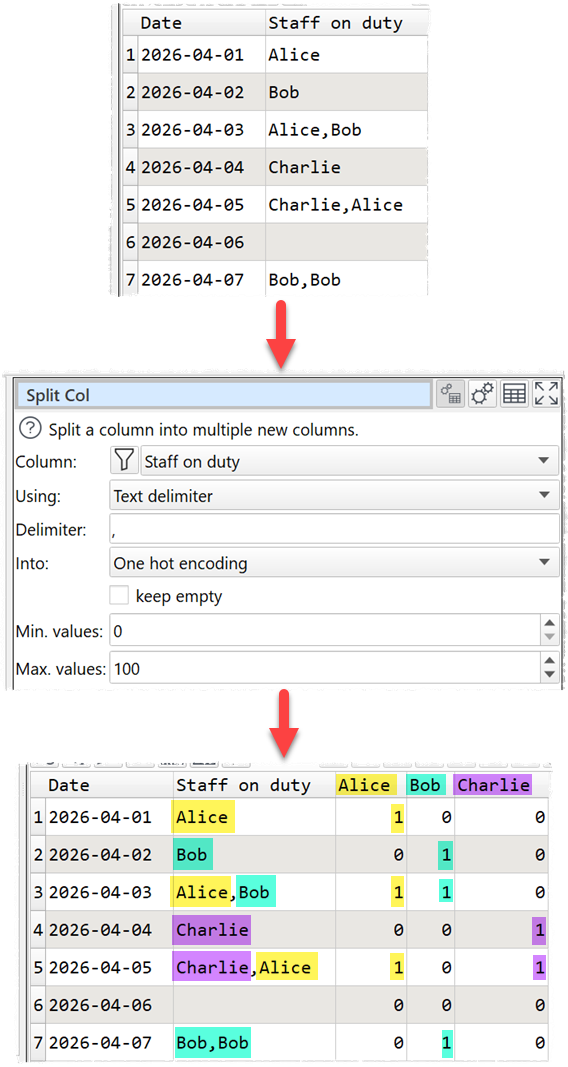Select the Bob column value for 2026-04-03
Viewport: 568px width, 1067px height.
point(431,891)
